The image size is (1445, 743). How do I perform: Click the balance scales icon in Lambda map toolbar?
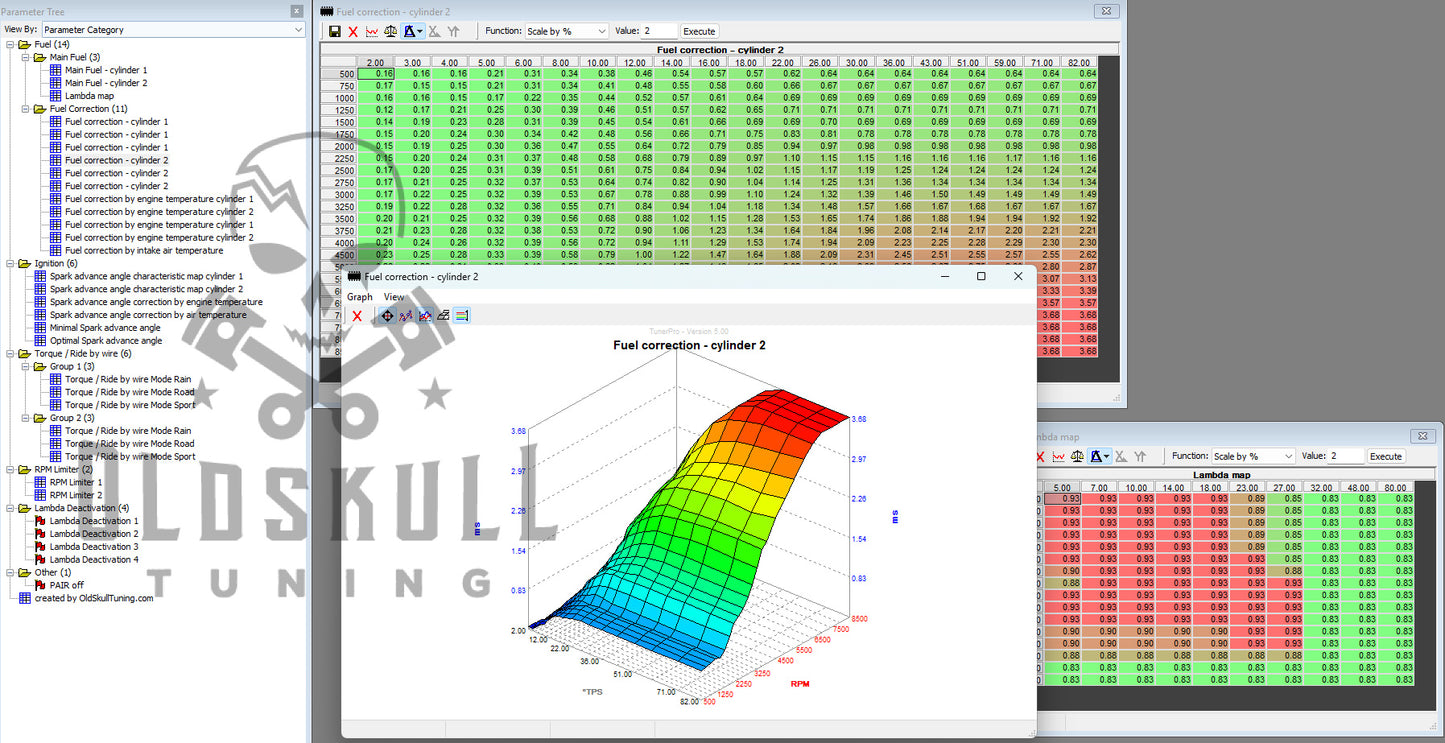[x=1077, y=456]
